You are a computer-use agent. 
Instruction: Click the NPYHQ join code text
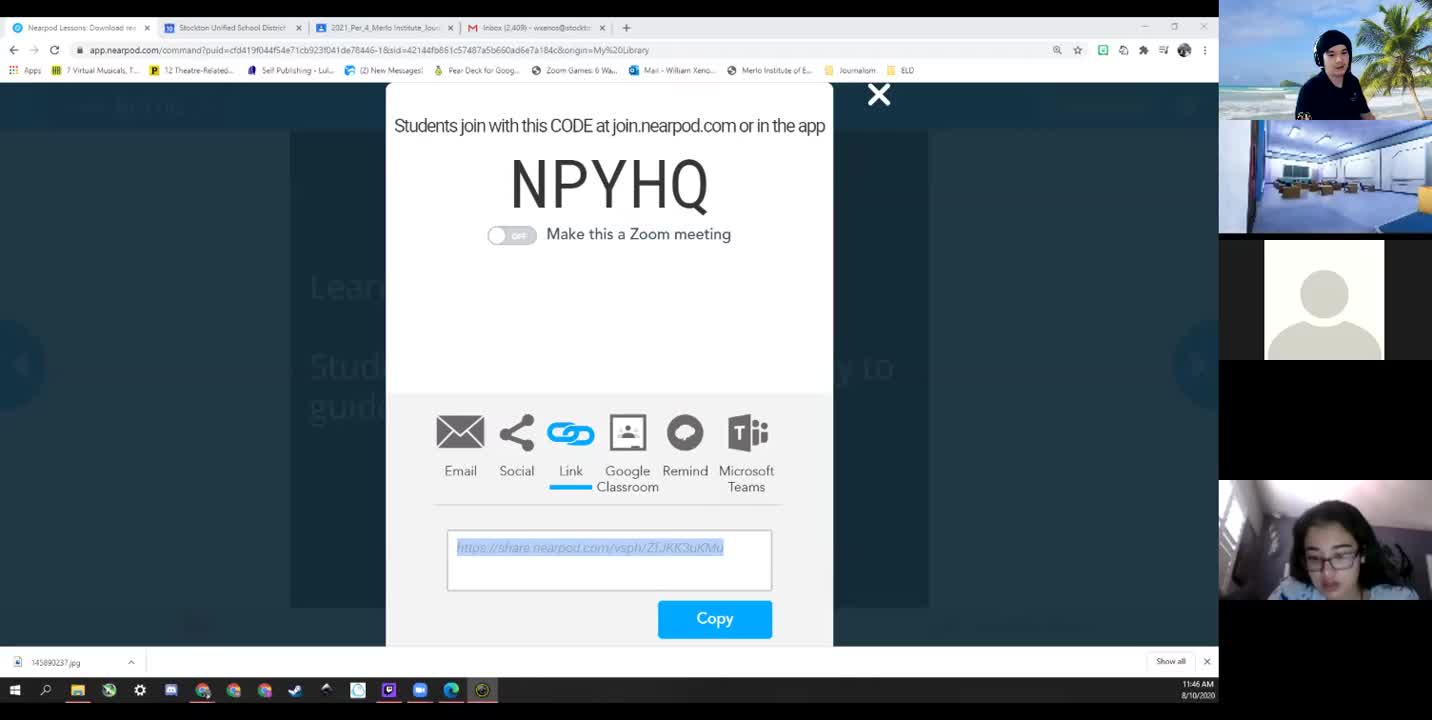(609, 186)
